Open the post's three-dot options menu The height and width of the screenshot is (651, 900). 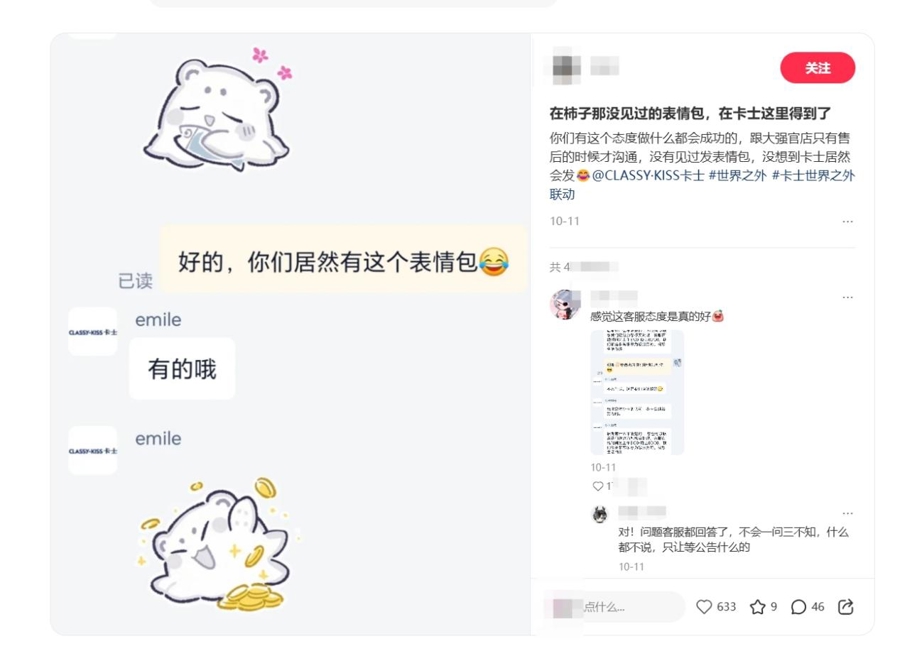[x=848, y=222]
